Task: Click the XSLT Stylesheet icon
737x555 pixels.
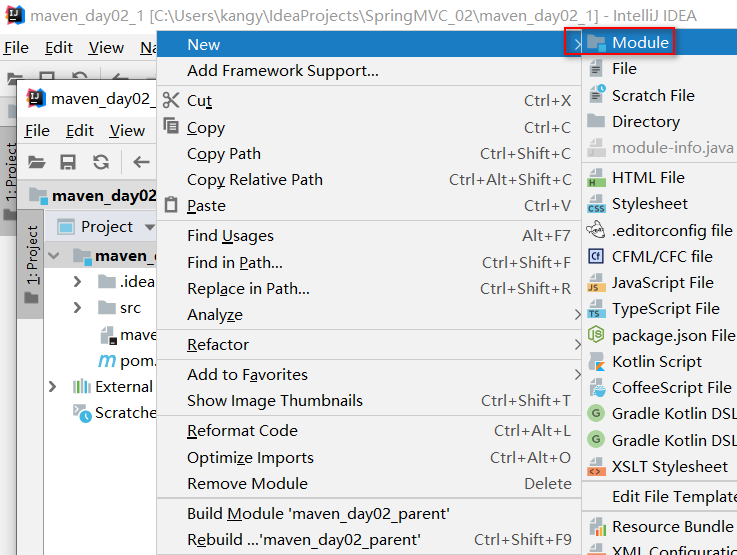Action: 596,467
